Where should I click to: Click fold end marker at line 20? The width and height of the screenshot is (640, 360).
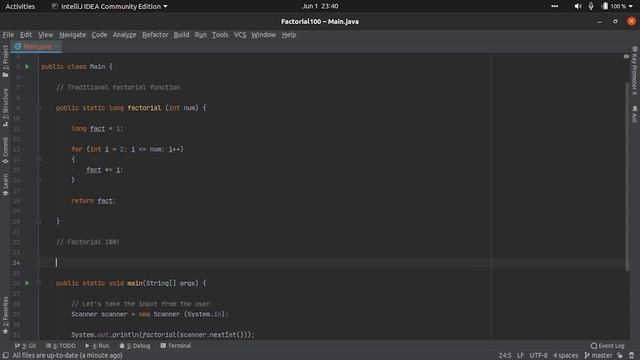(39, 221)
